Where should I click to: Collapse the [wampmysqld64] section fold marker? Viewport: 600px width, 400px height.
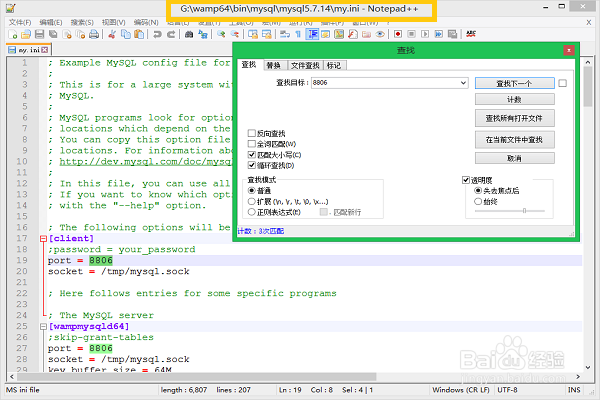click(x=43, y=327)
